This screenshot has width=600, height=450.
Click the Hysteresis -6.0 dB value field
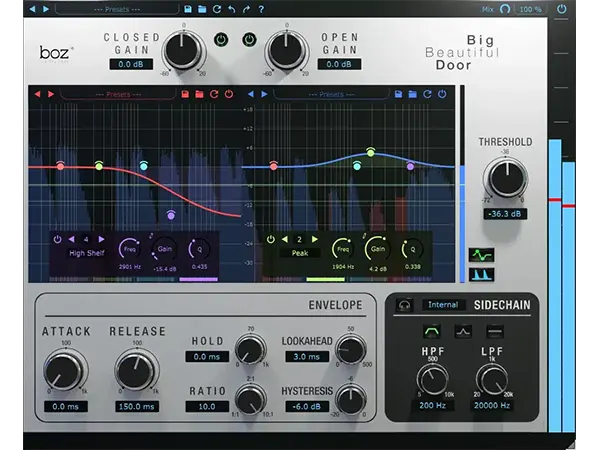tap(307, 406)
